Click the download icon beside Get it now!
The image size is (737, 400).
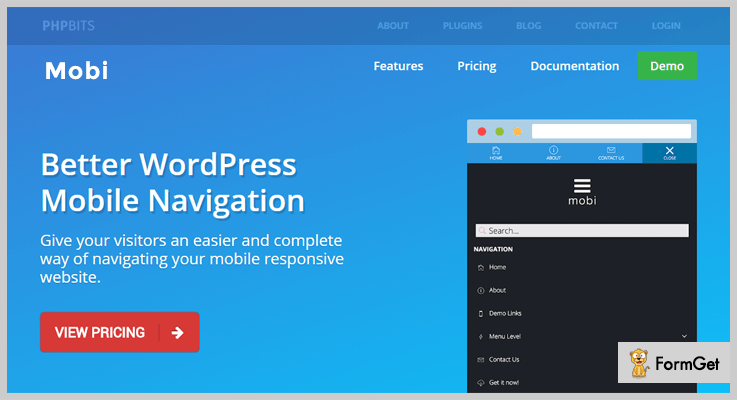click(x=480, y=383)
